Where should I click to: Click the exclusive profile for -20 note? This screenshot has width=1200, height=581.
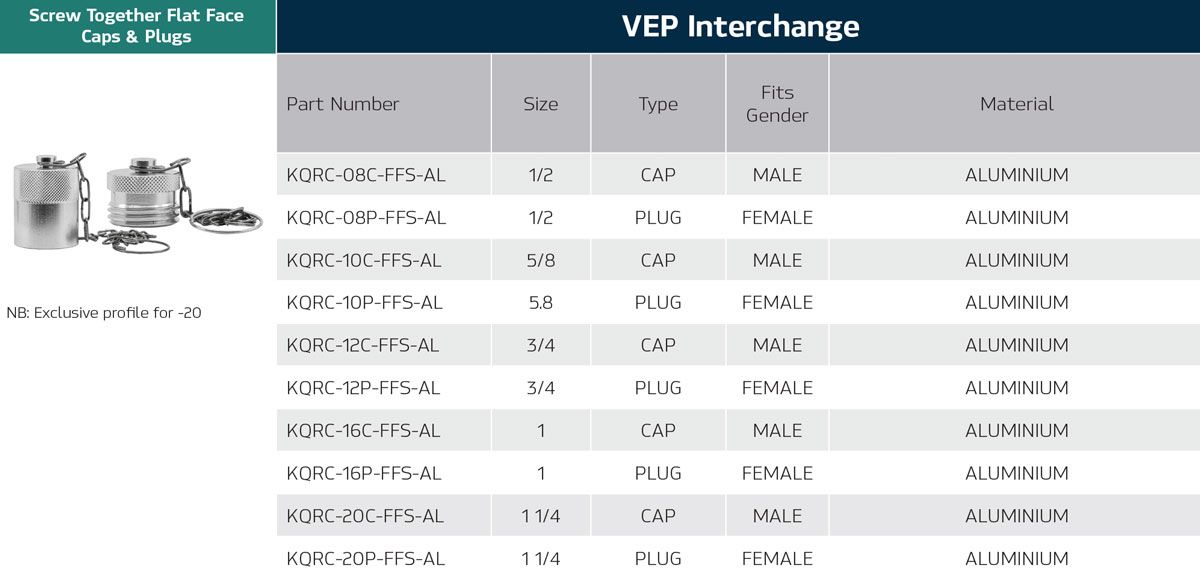coord(104,313)
